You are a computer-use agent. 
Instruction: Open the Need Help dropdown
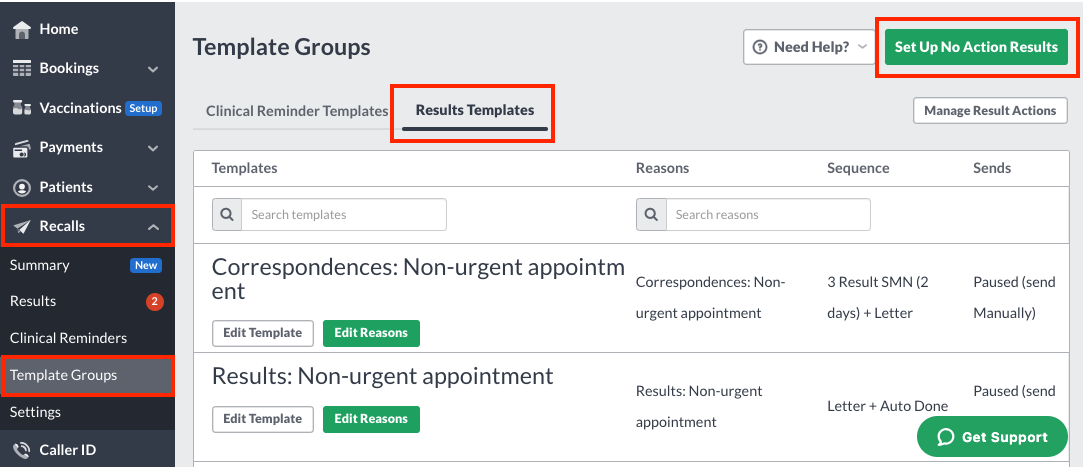point(809,47)
